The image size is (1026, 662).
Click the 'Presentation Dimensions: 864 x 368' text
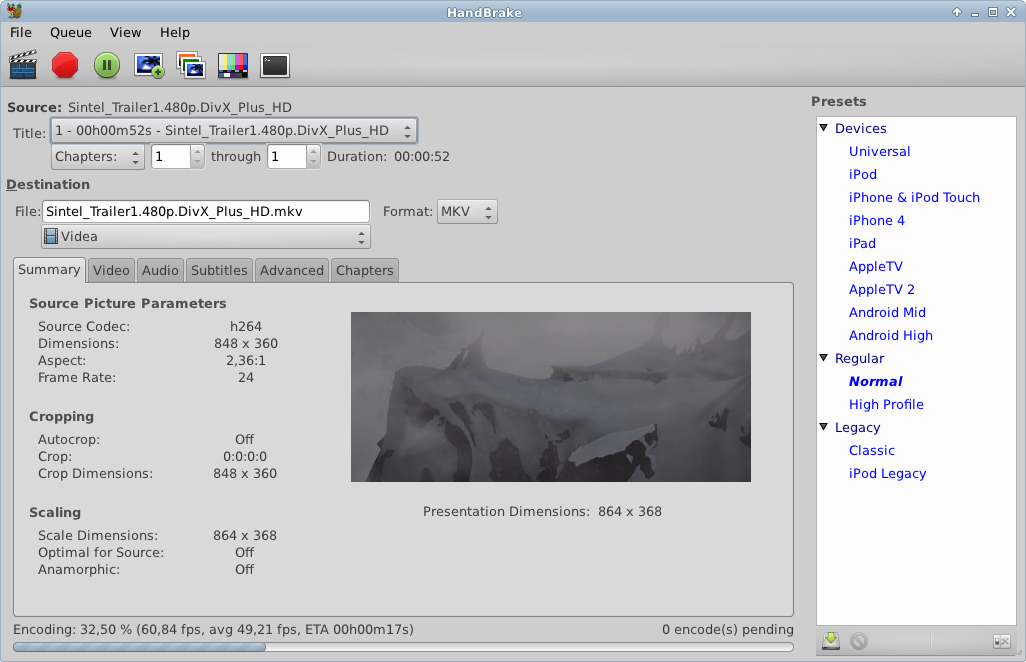542,512
